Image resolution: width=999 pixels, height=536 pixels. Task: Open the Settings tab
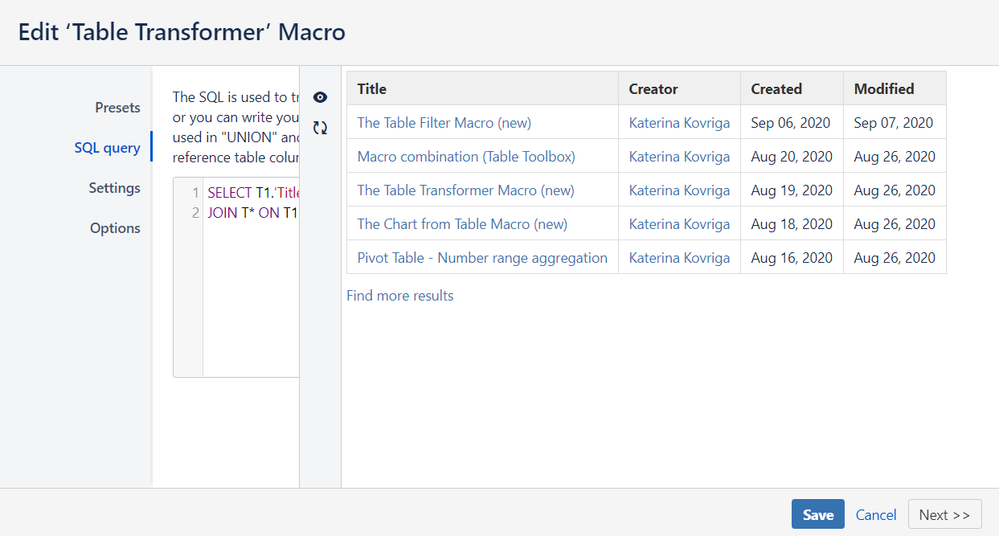[x=114, y=188]
